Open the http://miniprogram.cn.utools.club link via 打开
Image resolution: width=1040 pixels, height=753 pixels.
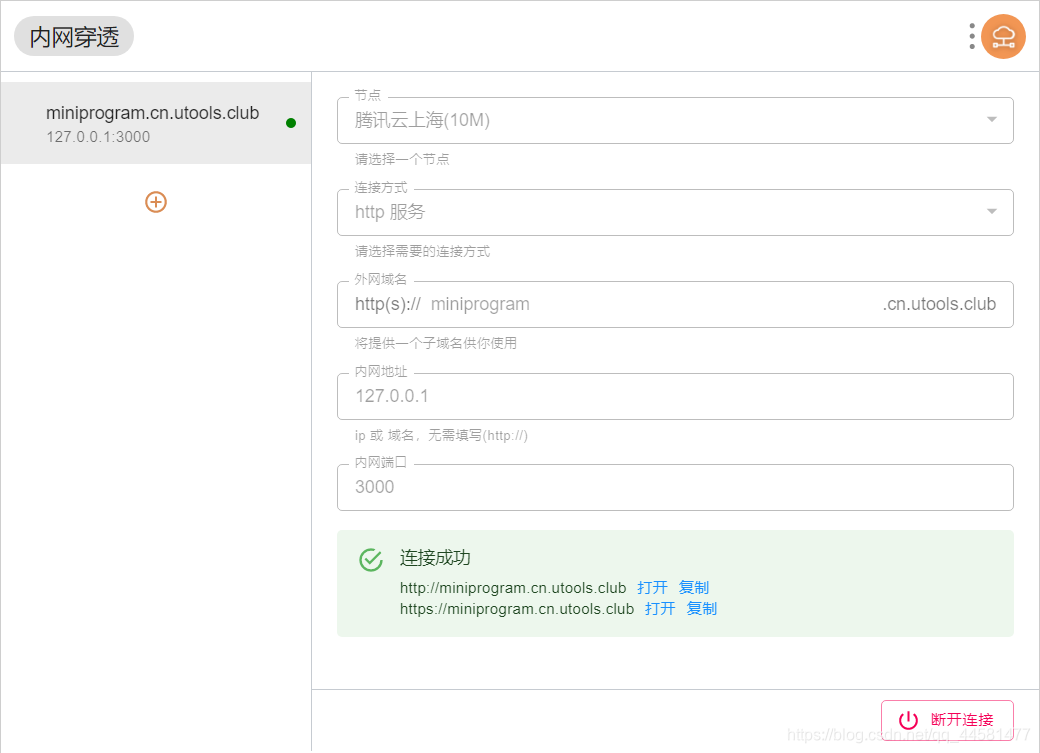point(651,588)
